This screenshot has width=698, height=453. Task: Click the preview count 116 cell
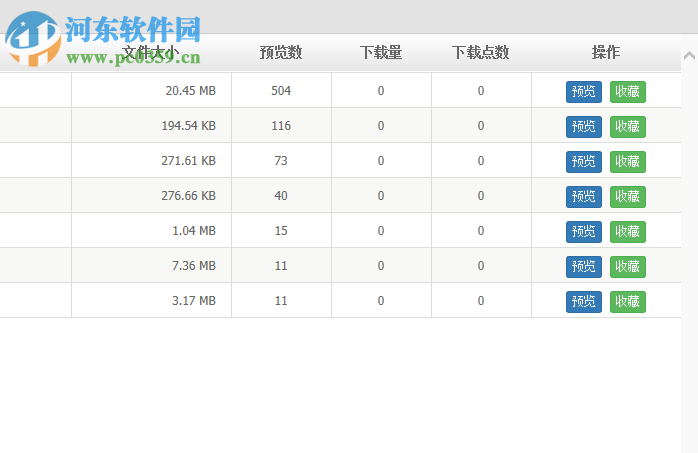pos(281,125)
